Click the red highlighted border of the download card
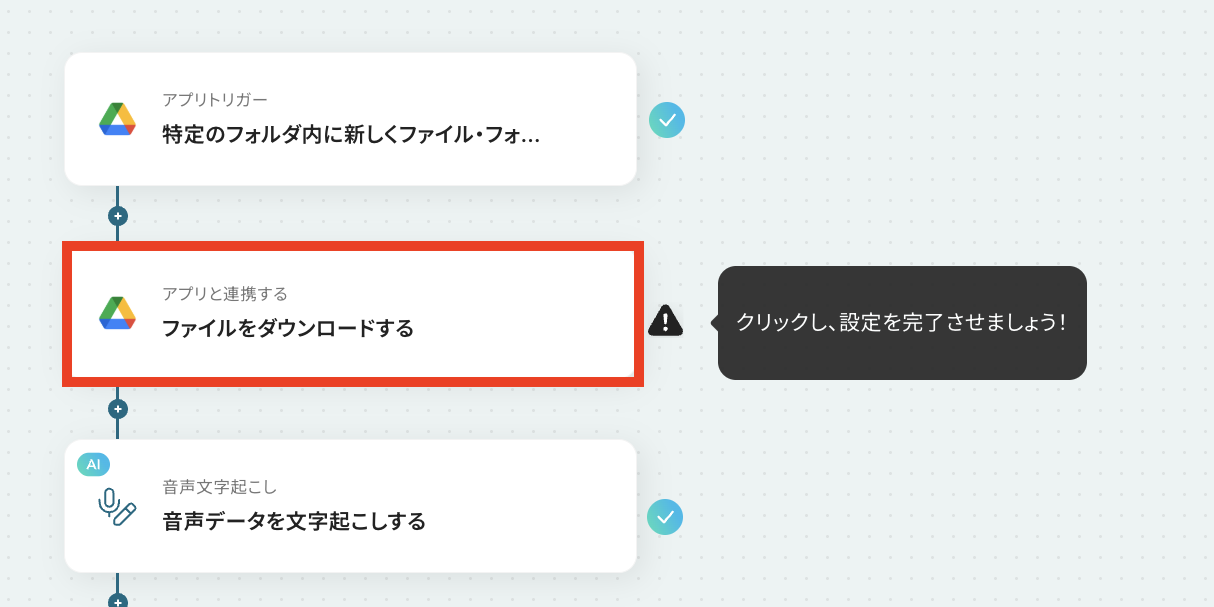 (352, 246)
